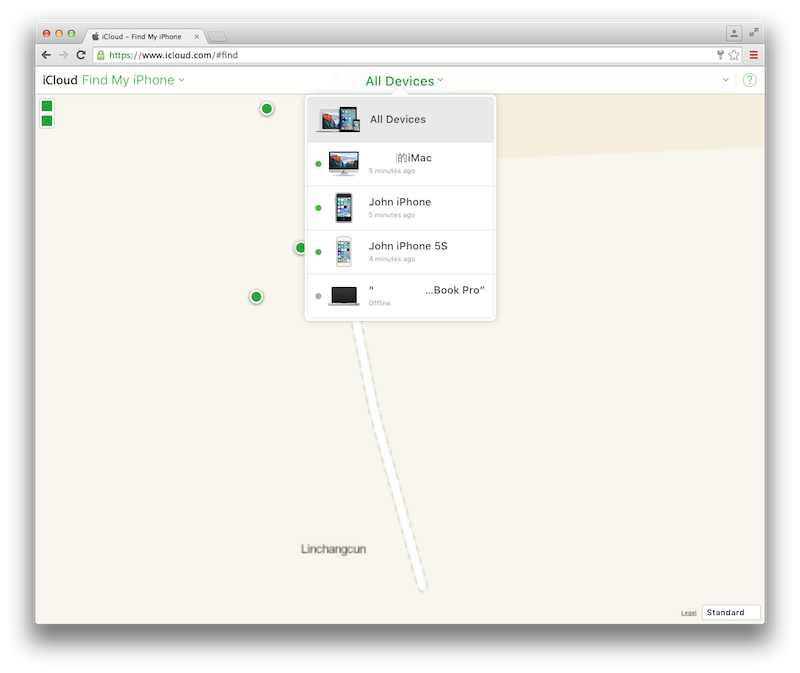Open a new browser tab
The height and width of the screenshot is (673, 800).
pyautogui.click(x=217, y=37)
